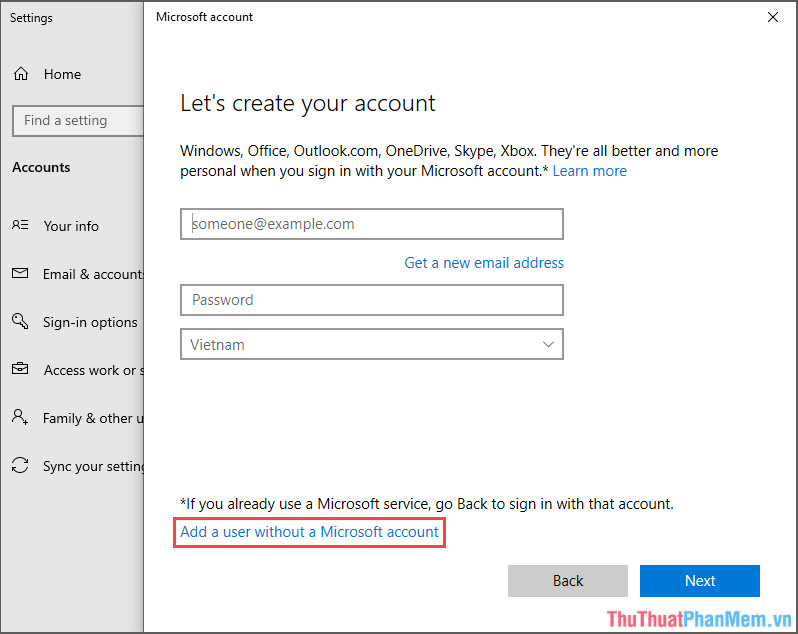Screen dimensions: 798x634
Task: Select Your info in sidebar
Action: tap(71, 226)
